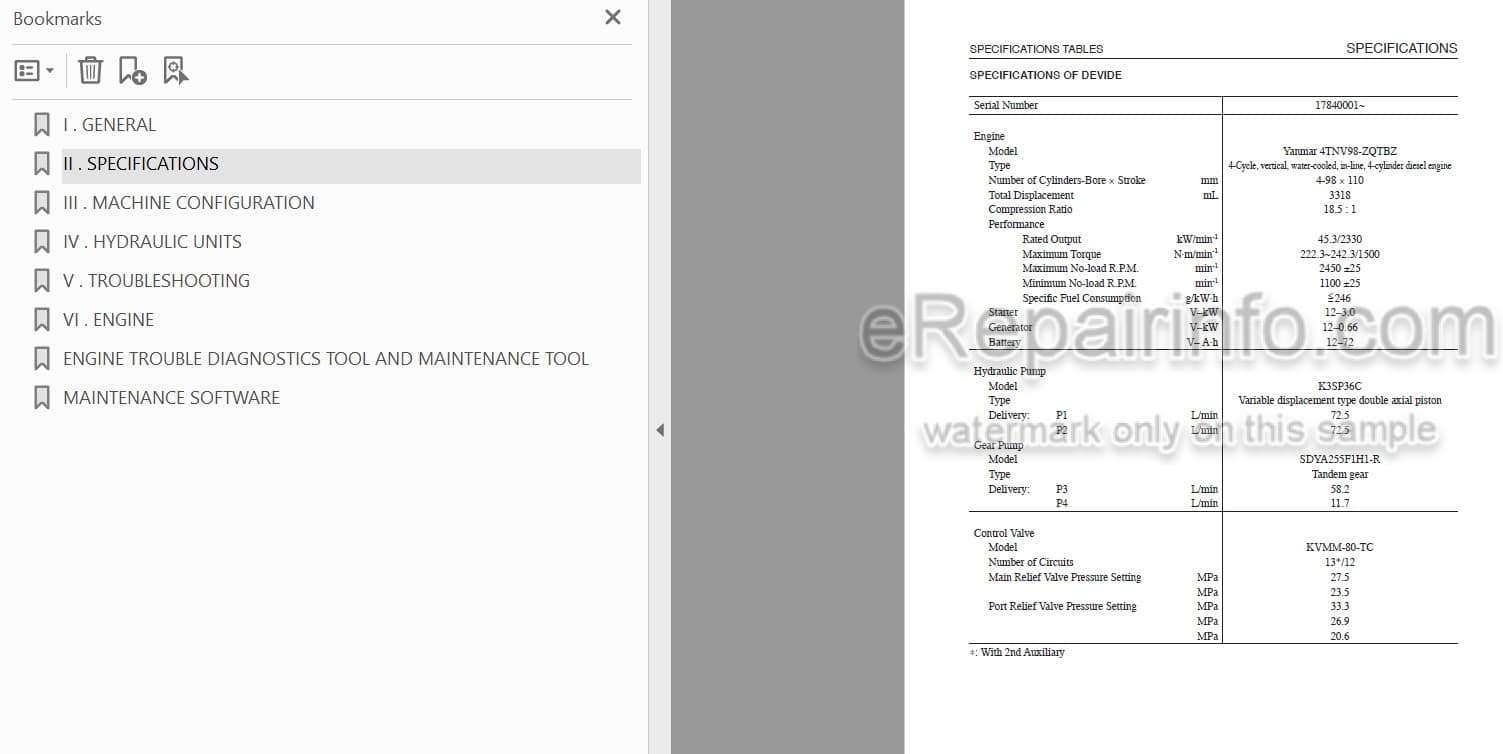Click P4 delivery value 11.7
The height and width of the screenshot is (754, 1503).
tap(1339, 504)
